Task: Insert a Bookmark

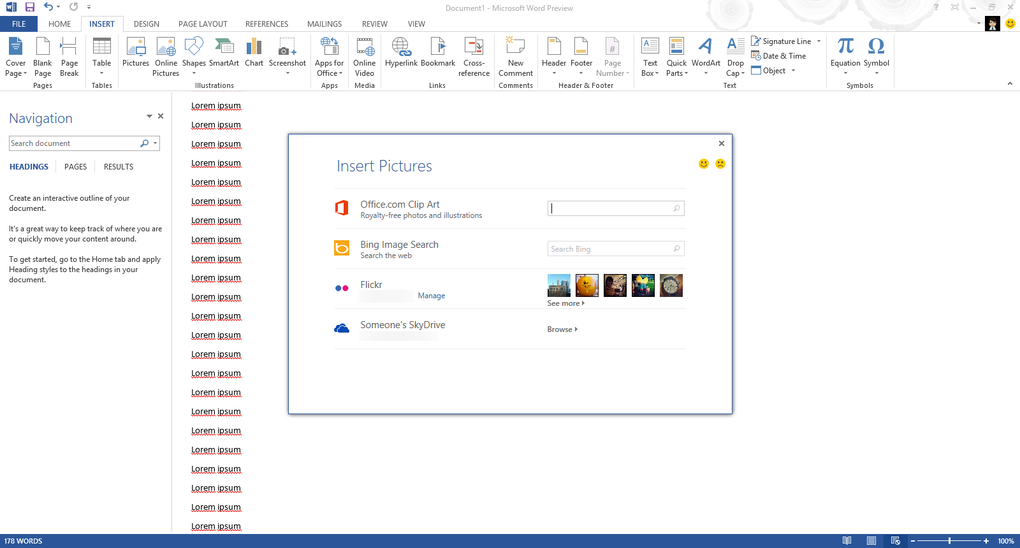Action: [x=438, y=53]
